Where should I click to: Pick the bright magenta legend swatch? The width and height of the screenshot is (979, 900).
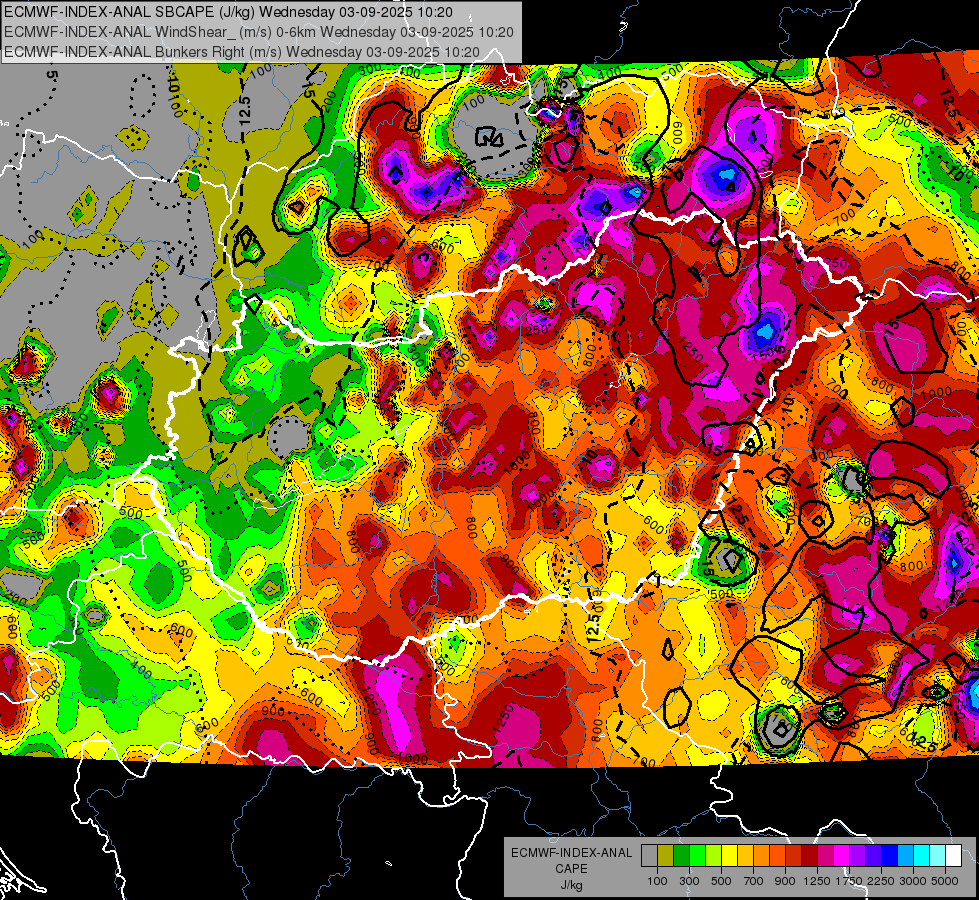pos(842,856)
